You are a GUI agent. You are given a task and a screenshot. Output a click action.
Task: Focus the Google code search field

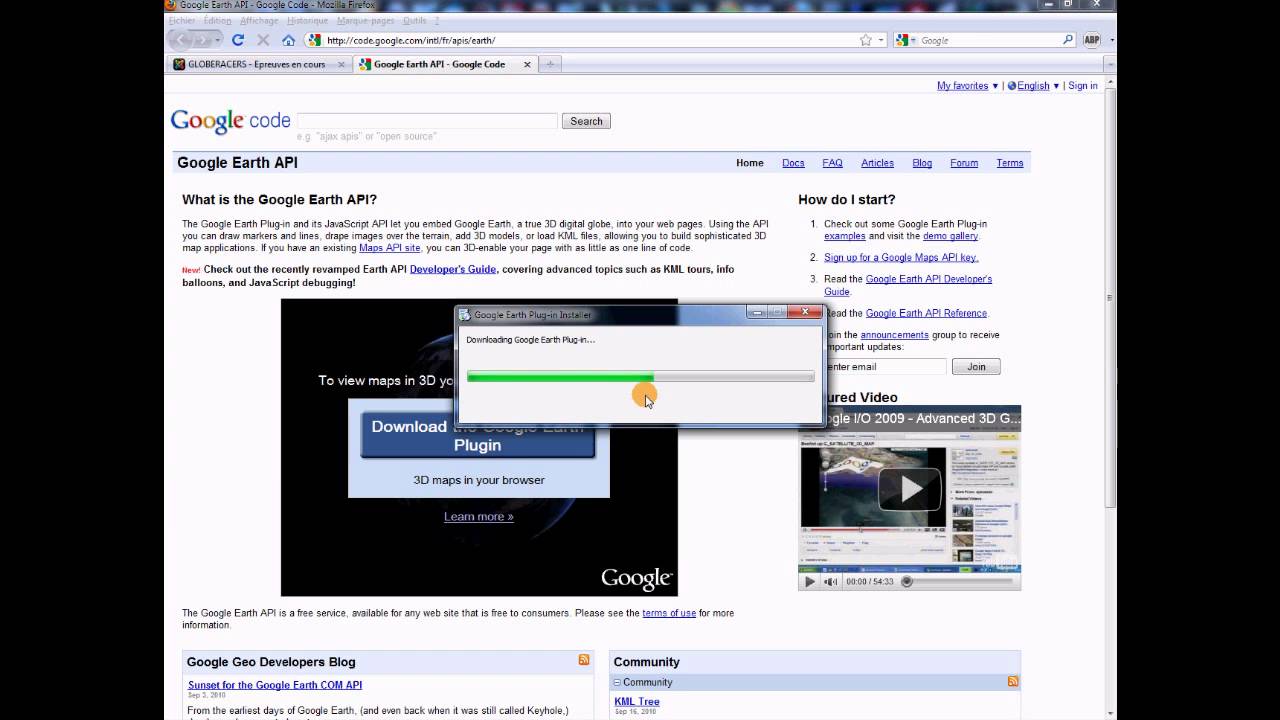[427, 121]
